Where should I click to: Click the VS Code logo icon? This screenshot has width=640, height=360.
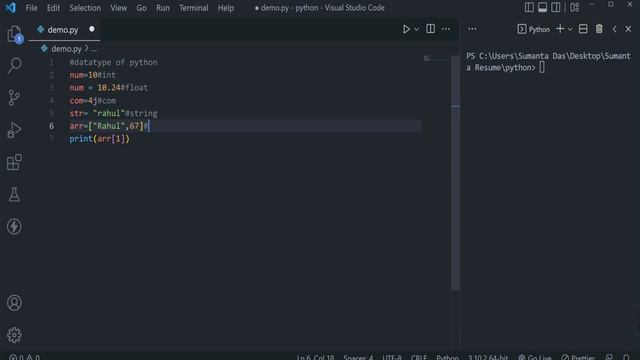[x=10, y=7]
